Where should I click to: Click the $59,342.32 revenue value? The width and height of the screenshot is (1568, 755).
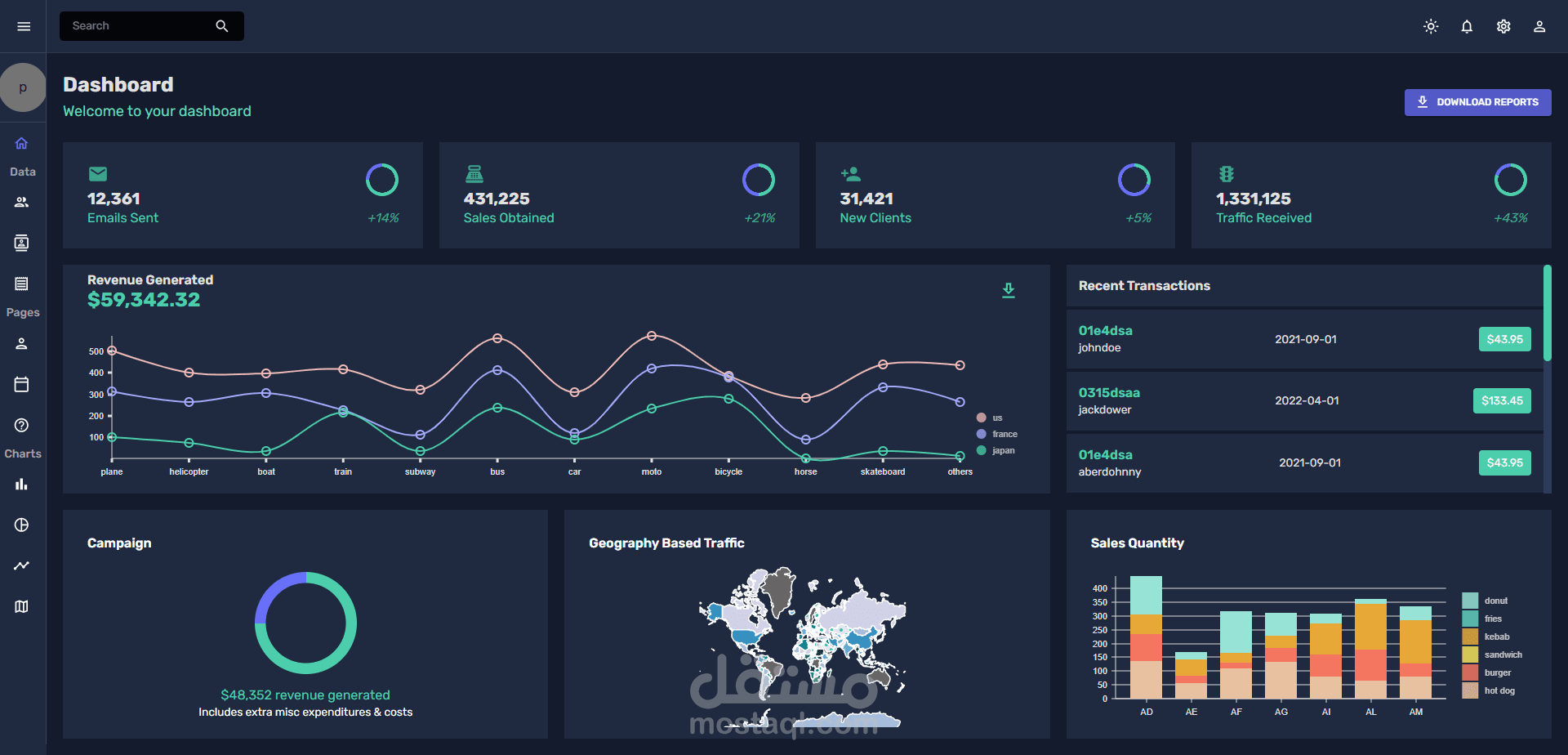tap(144, 300)
